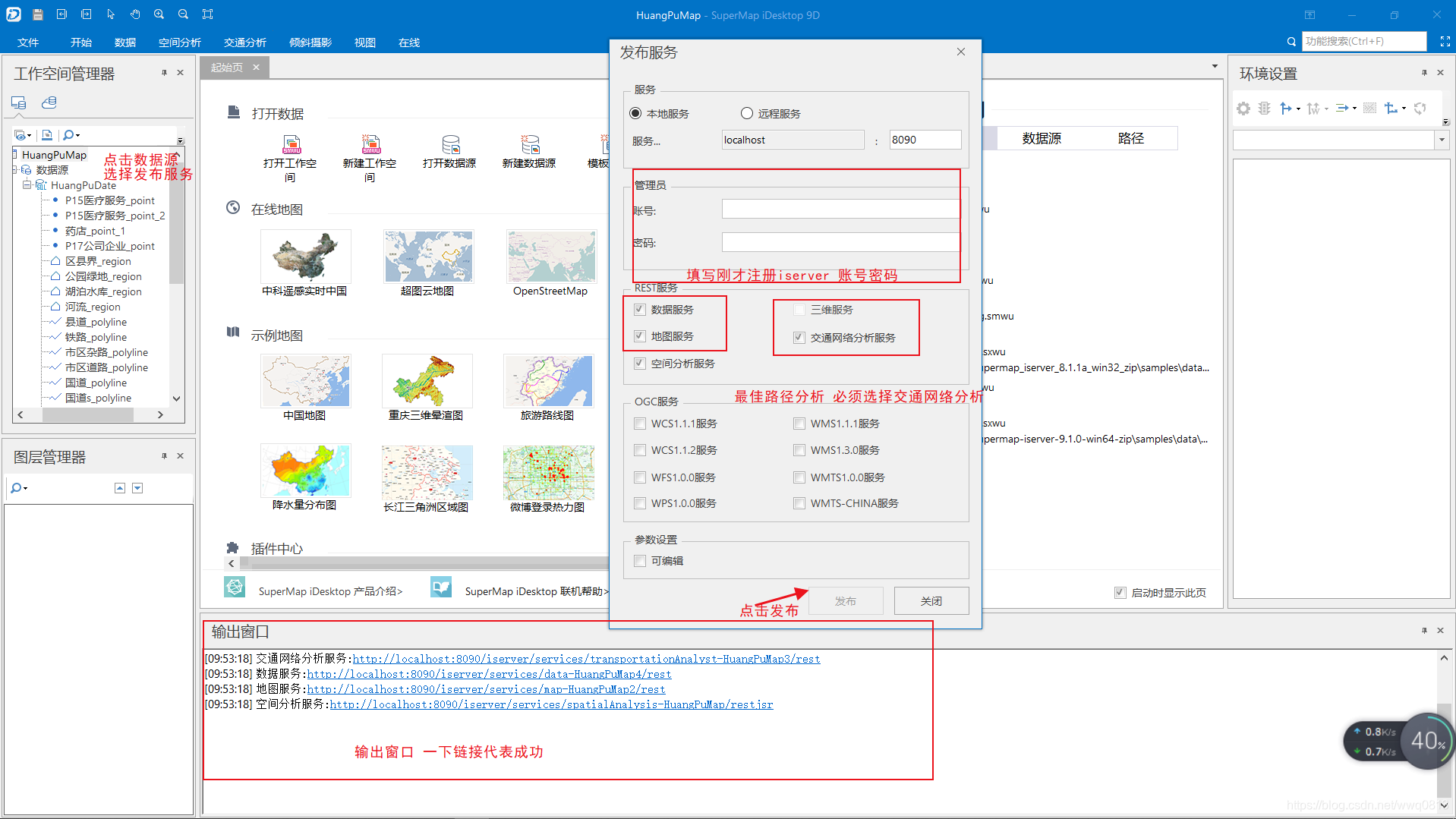Viewport: 1456px width, 819px height.
Task: Open the 数据 ribbon tab
Action: click(125, 43)
